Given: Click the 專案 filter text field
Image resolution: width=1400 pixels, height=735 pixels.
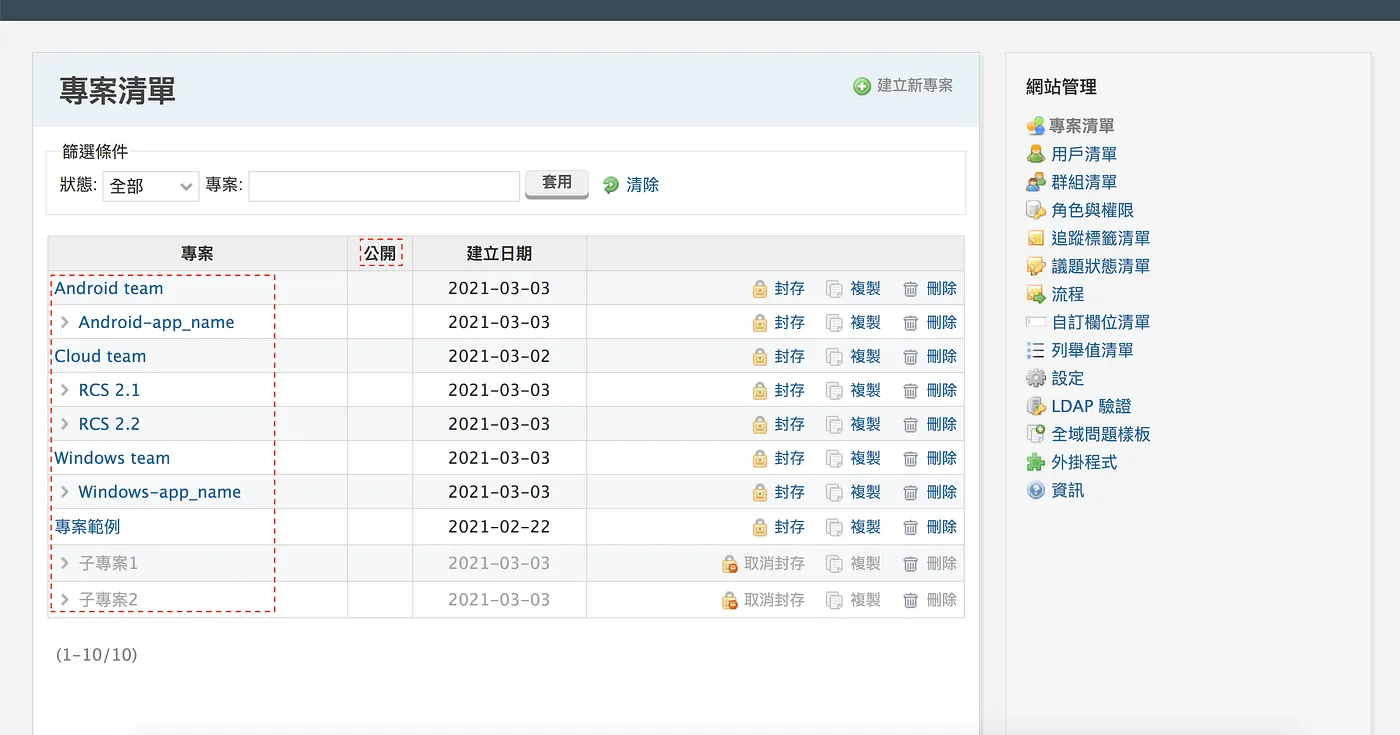Looking at the screenshot, I should pos(384,186).
